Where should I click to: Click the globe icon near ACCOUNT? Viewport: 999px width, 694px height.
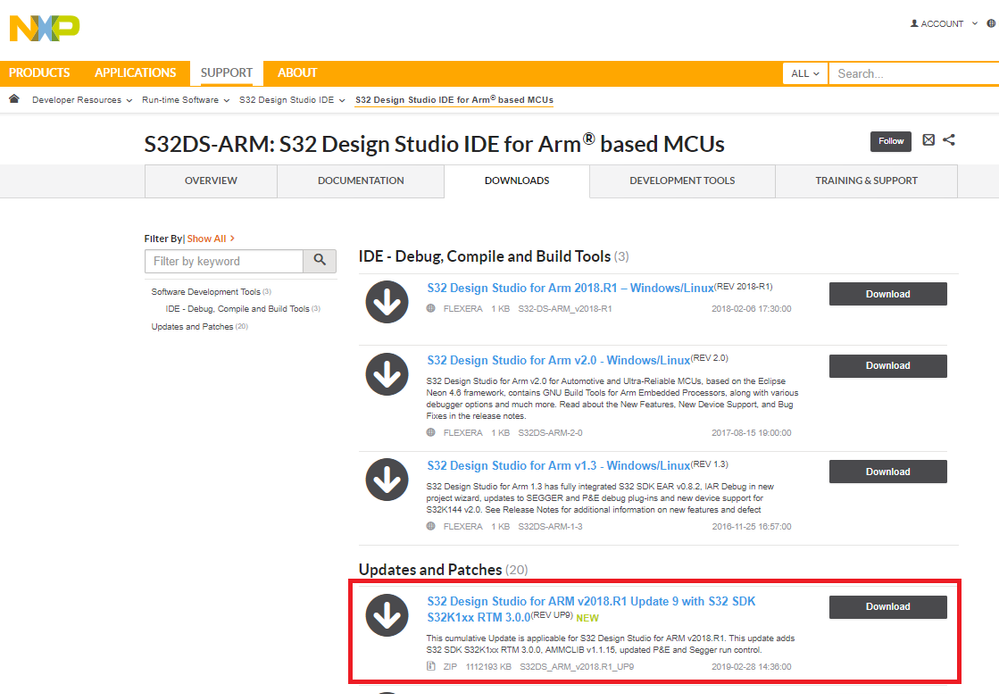(x=991, y=24)
